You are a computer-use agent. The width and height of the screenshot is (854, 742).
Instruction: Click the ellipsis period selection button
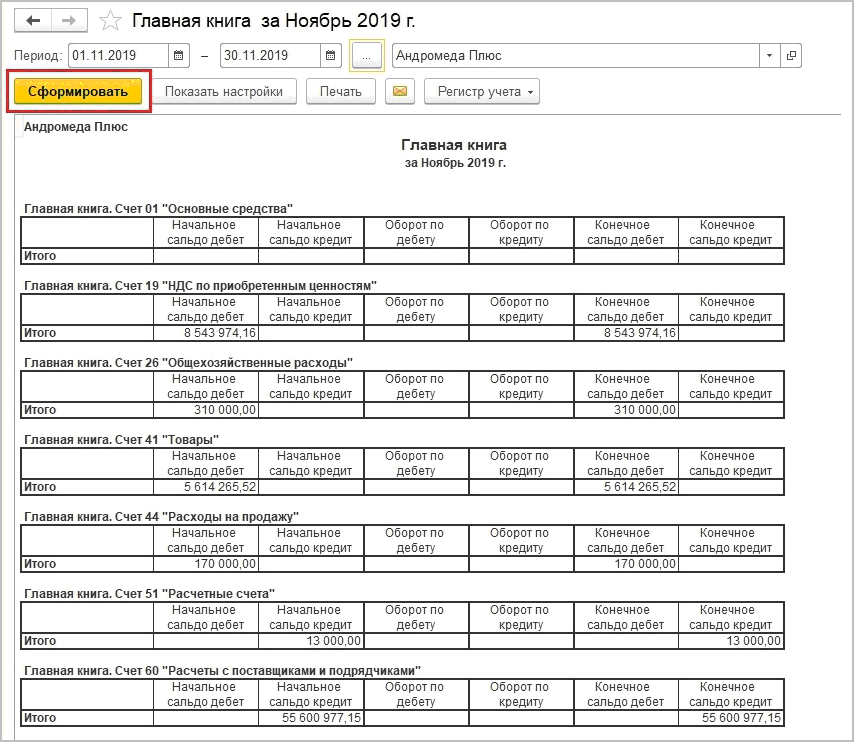point(366,56)
